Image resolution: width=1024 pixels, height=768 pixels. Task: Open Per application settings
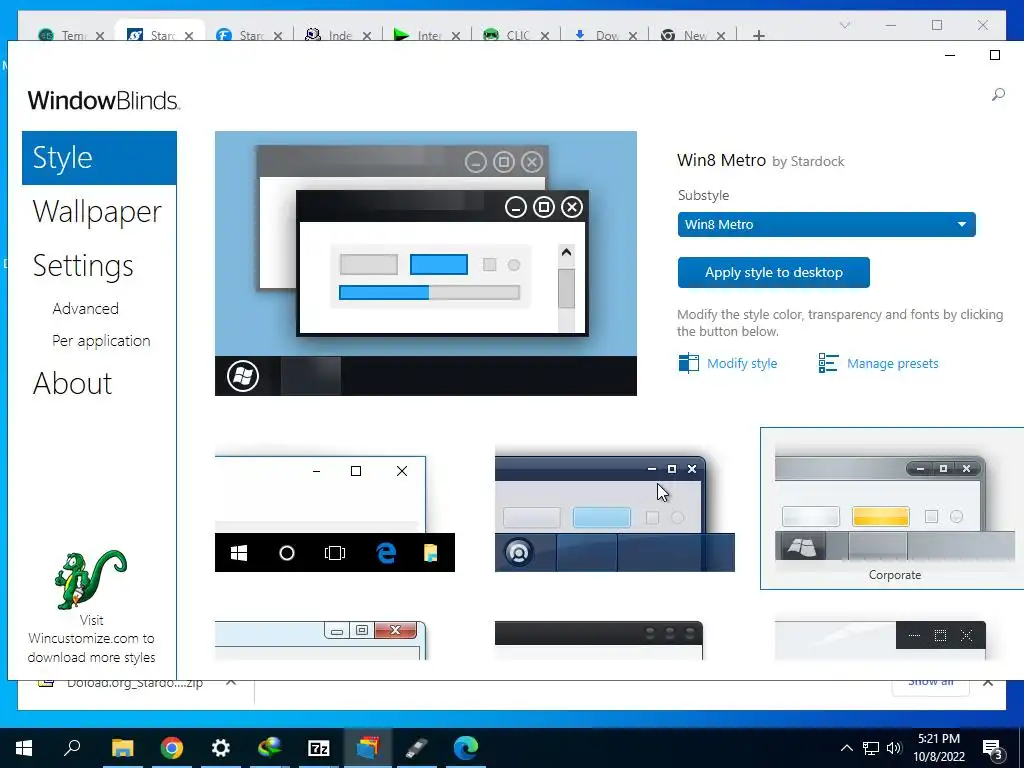pos(101,341)
